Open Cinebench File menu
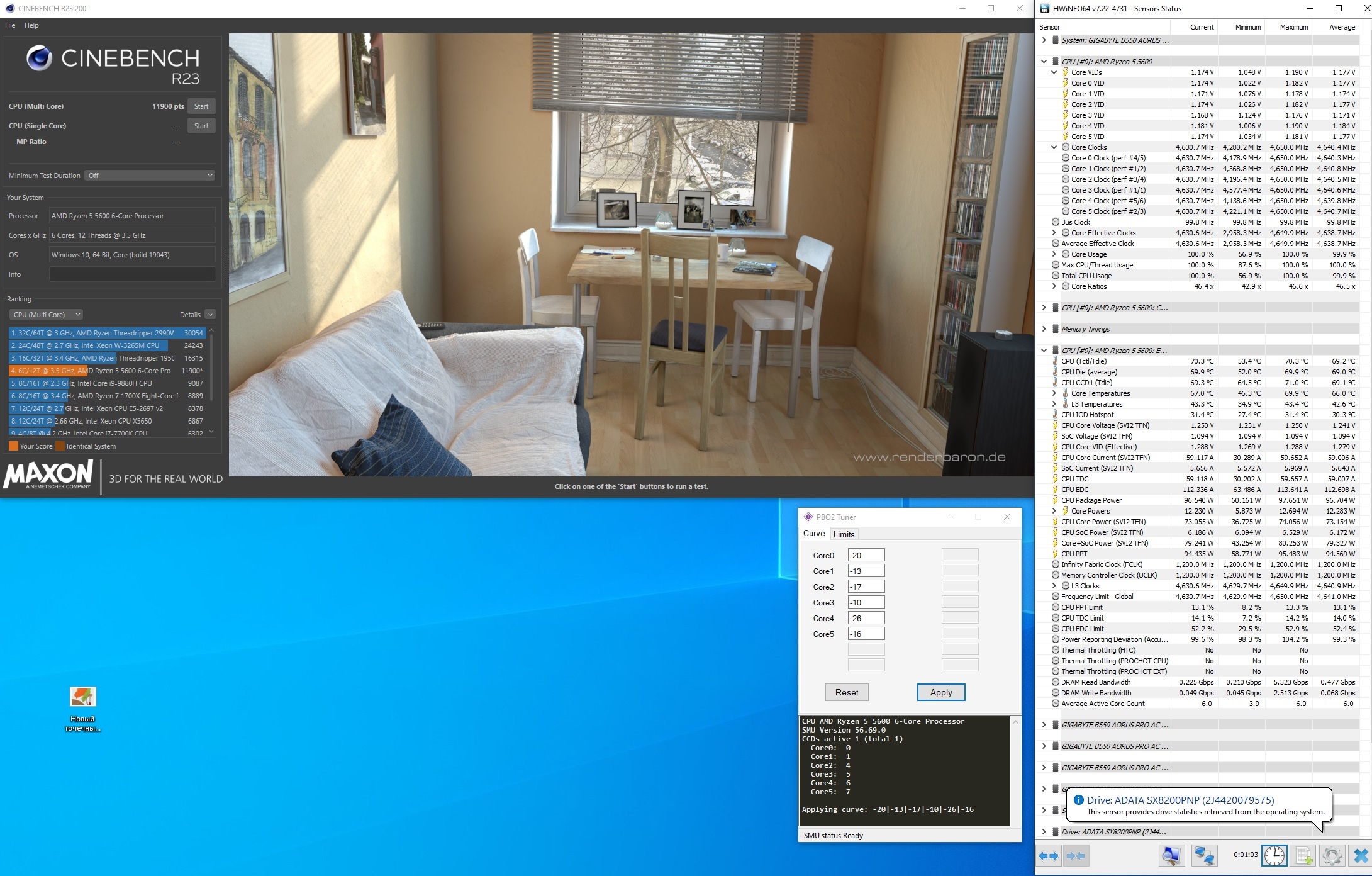 (x=10, y=25)
